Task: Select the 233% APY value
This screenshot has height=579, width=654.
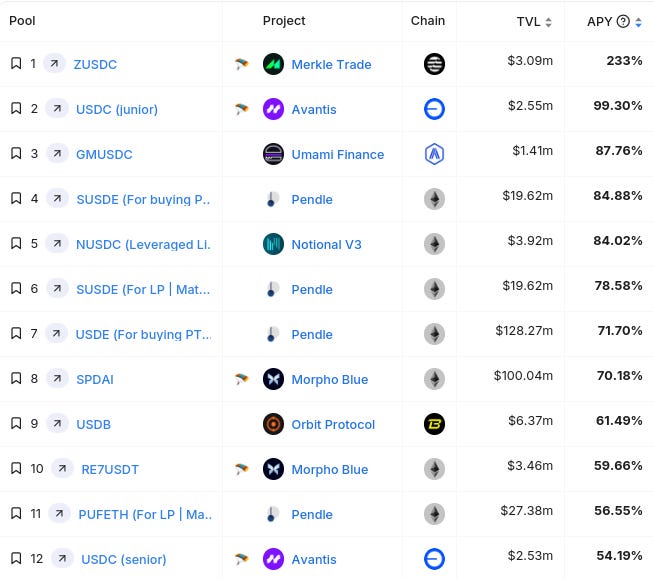Action: (x=624, y=61)
